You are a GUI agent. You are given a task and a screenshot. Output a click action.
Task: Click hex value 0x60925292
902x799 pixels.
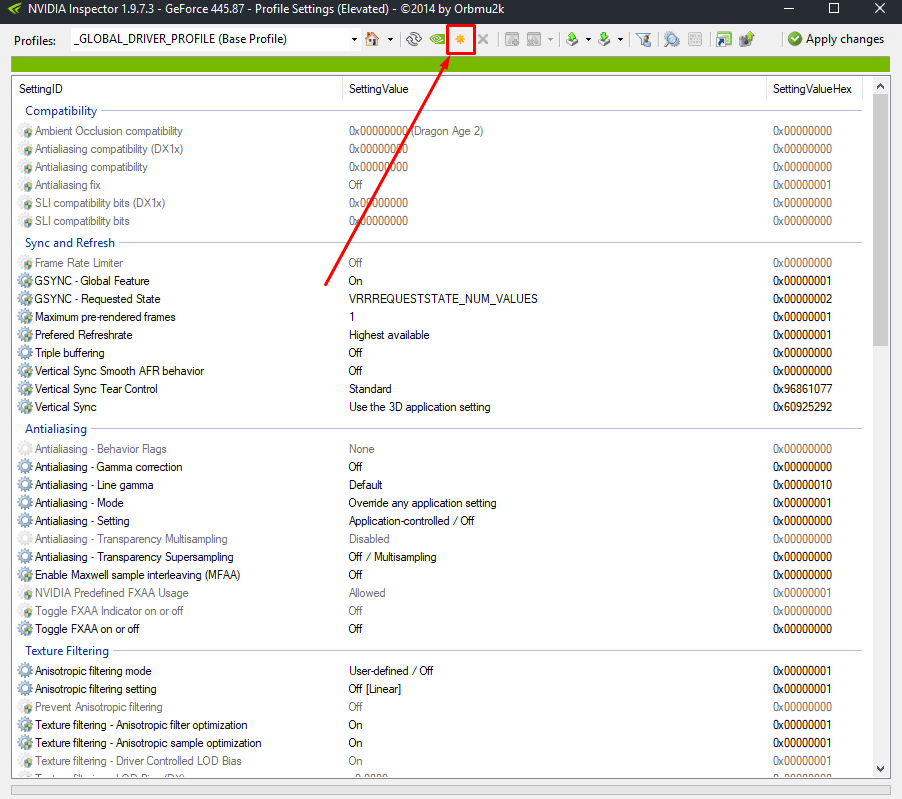[x=802, y=407]
